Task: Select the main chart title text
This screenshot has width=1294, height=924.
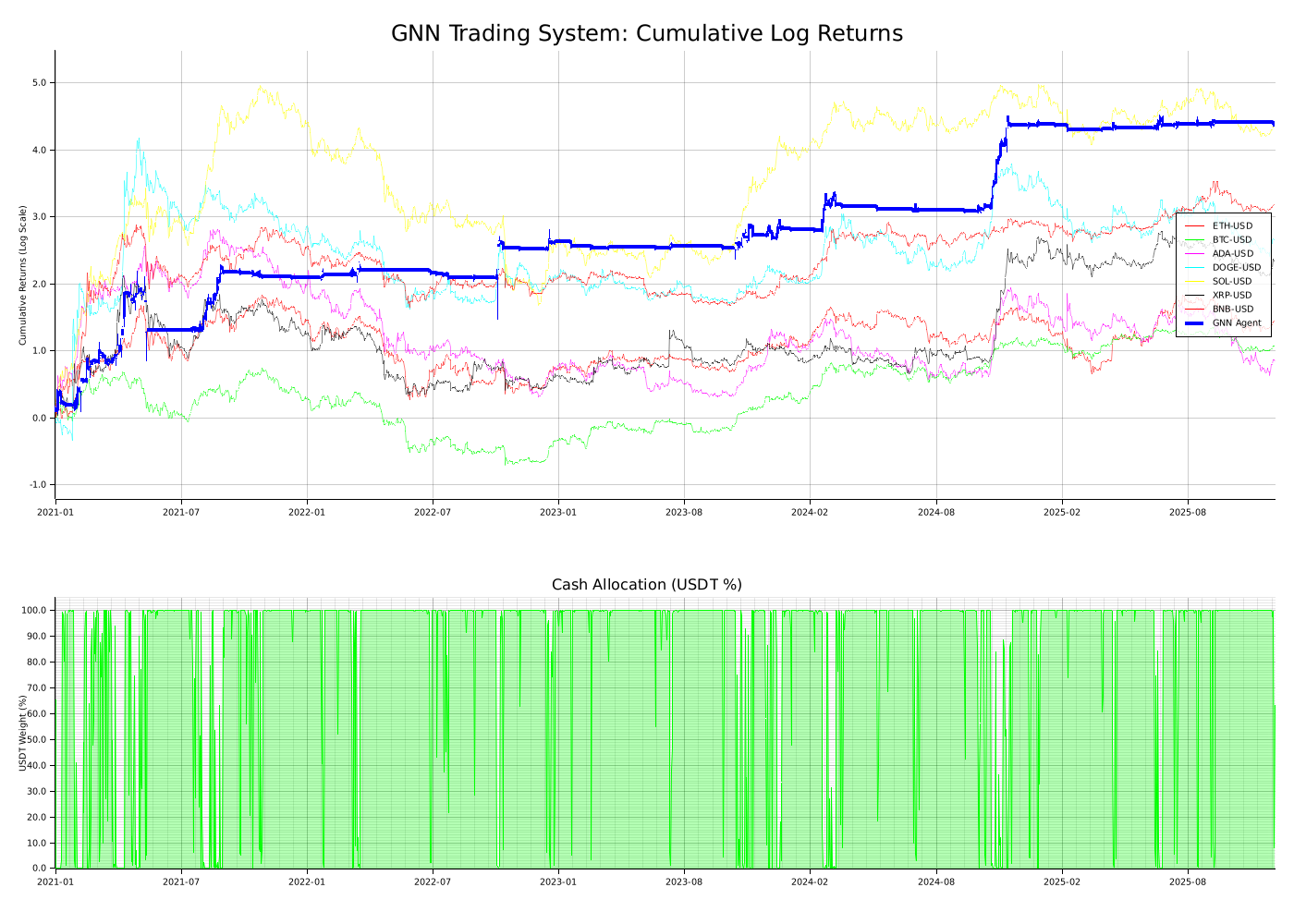Action: 647,32
